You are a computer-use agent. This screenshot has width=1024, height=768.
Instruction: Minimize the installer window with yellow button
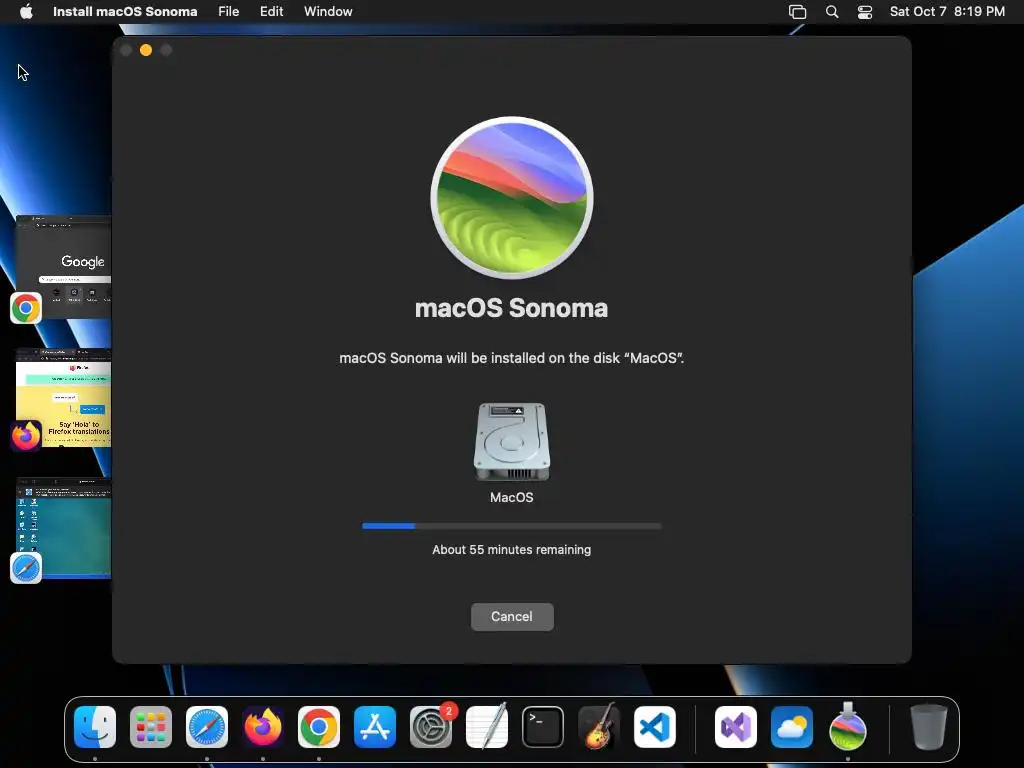[x=146, y=50]
